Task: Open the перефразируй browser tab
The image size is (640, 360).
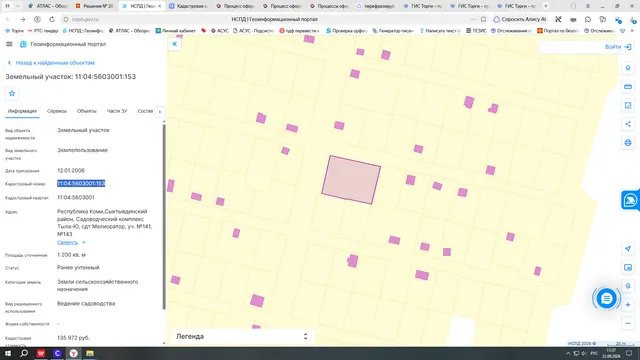Action: 376,6
